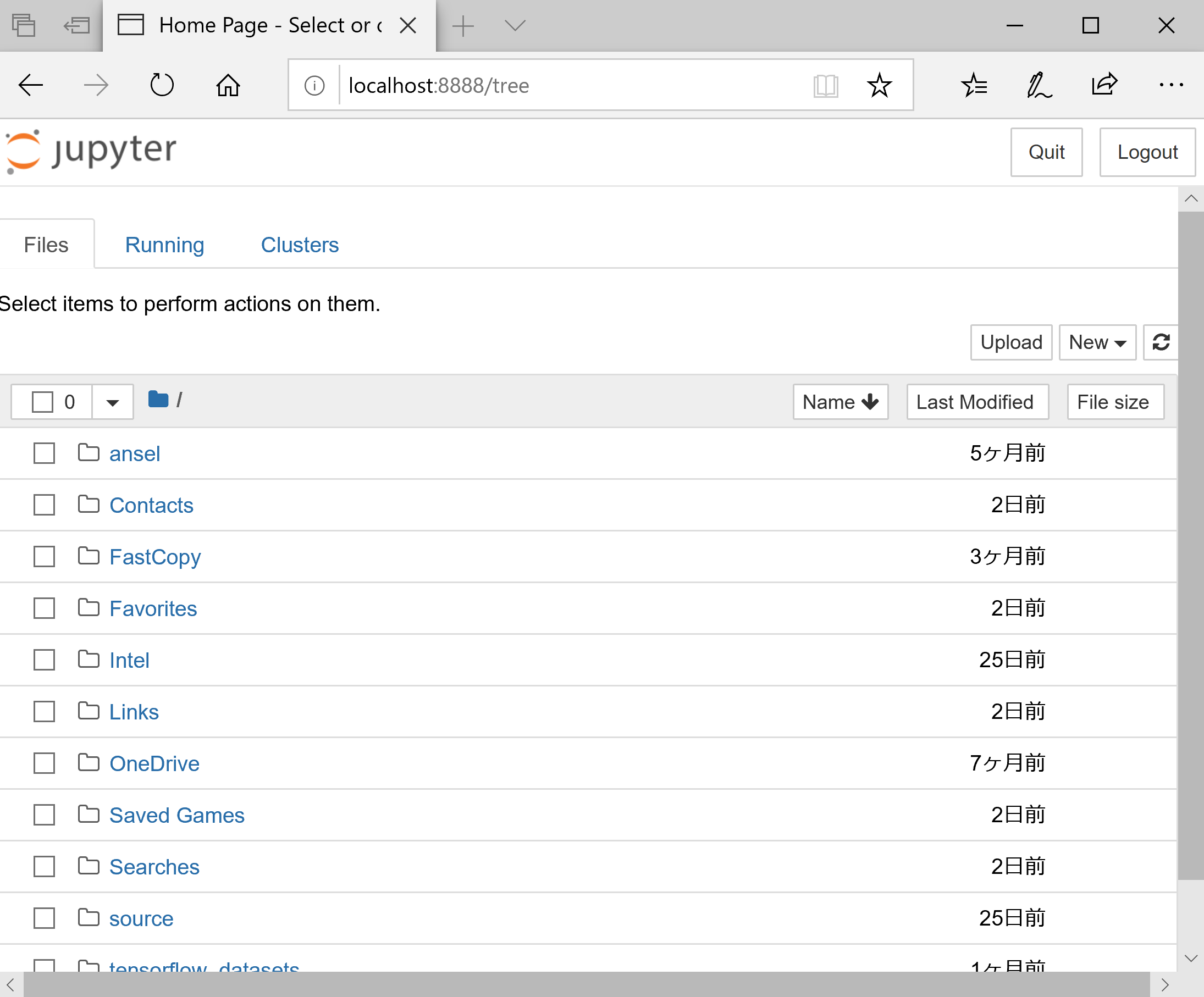Switch to the Files tab
The width and height of the screenshot is (1204, 997).
[46, 245]
